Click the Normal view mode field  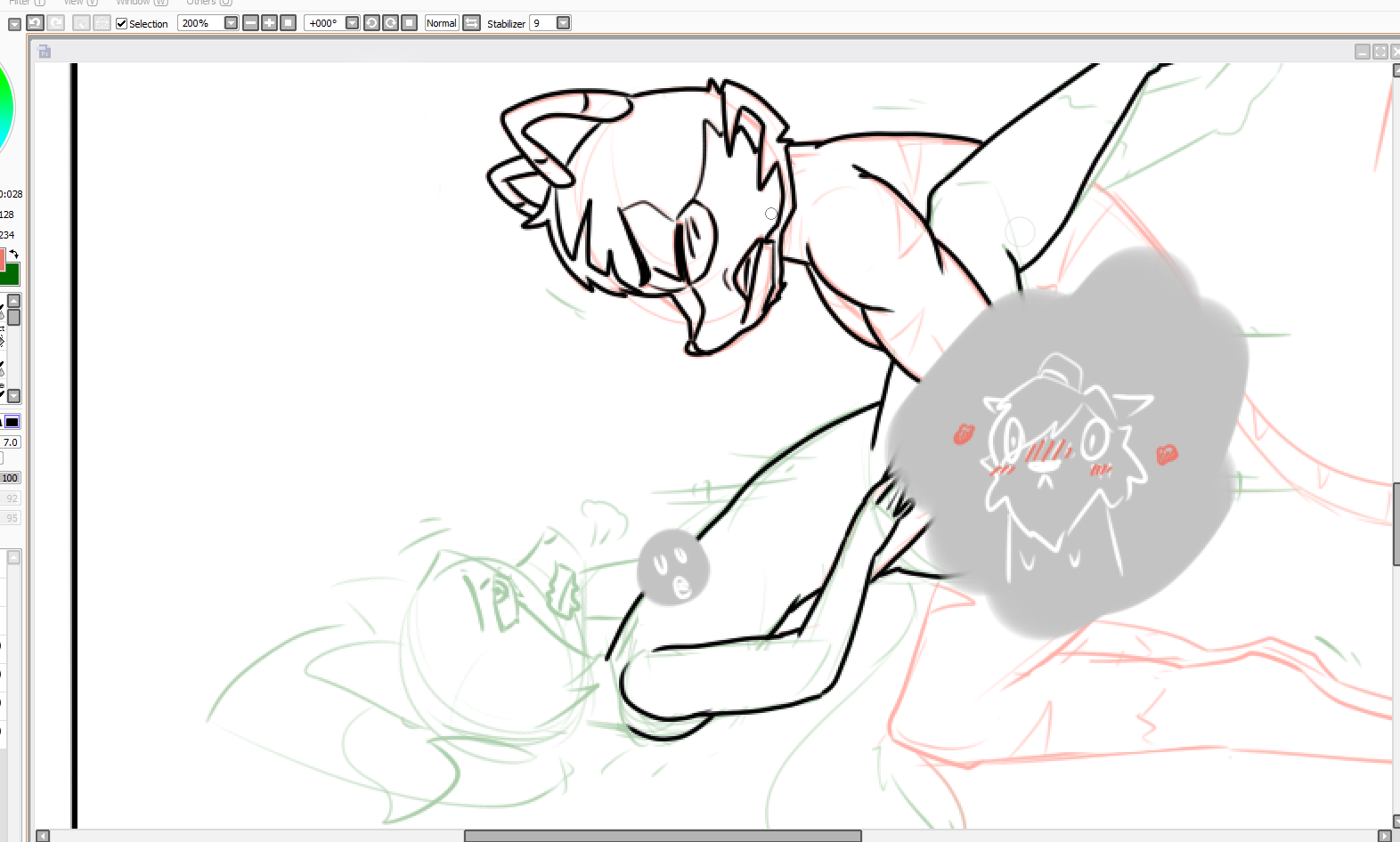click(442, 23)
